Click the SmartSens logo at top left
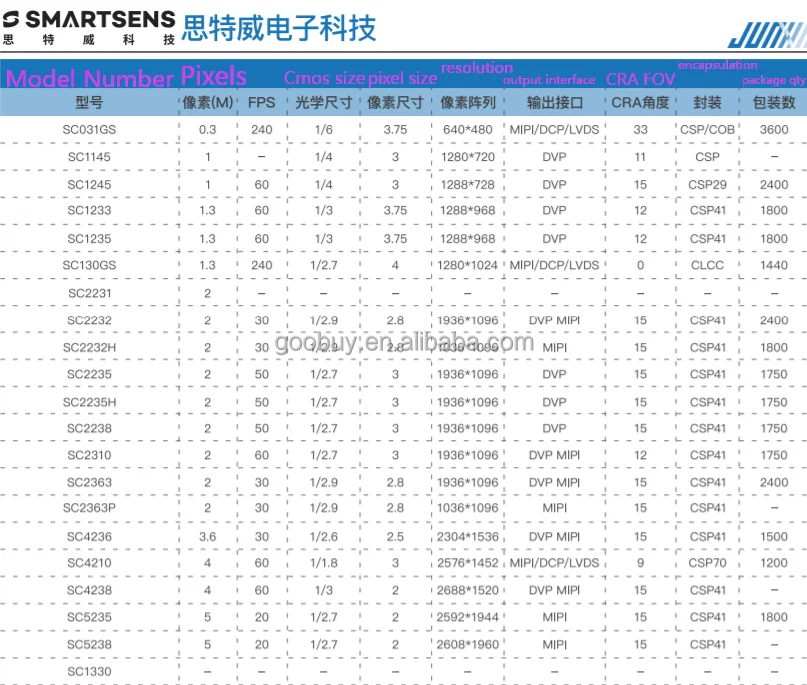 pos(88,27)
